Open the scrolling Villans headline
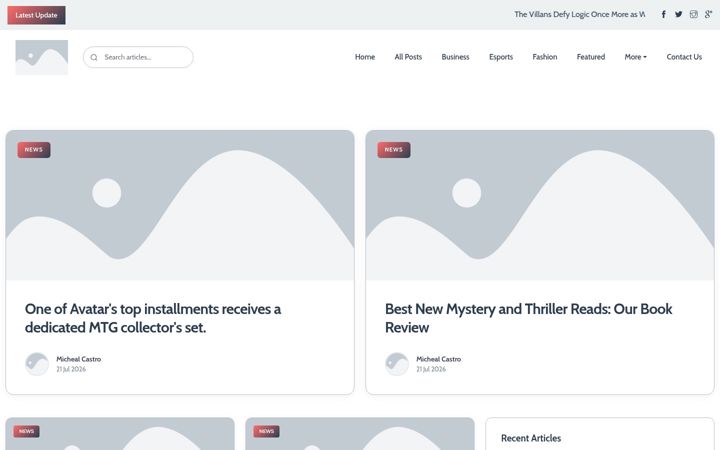Screen dimensions: 720x450 [x=579, y=15]
